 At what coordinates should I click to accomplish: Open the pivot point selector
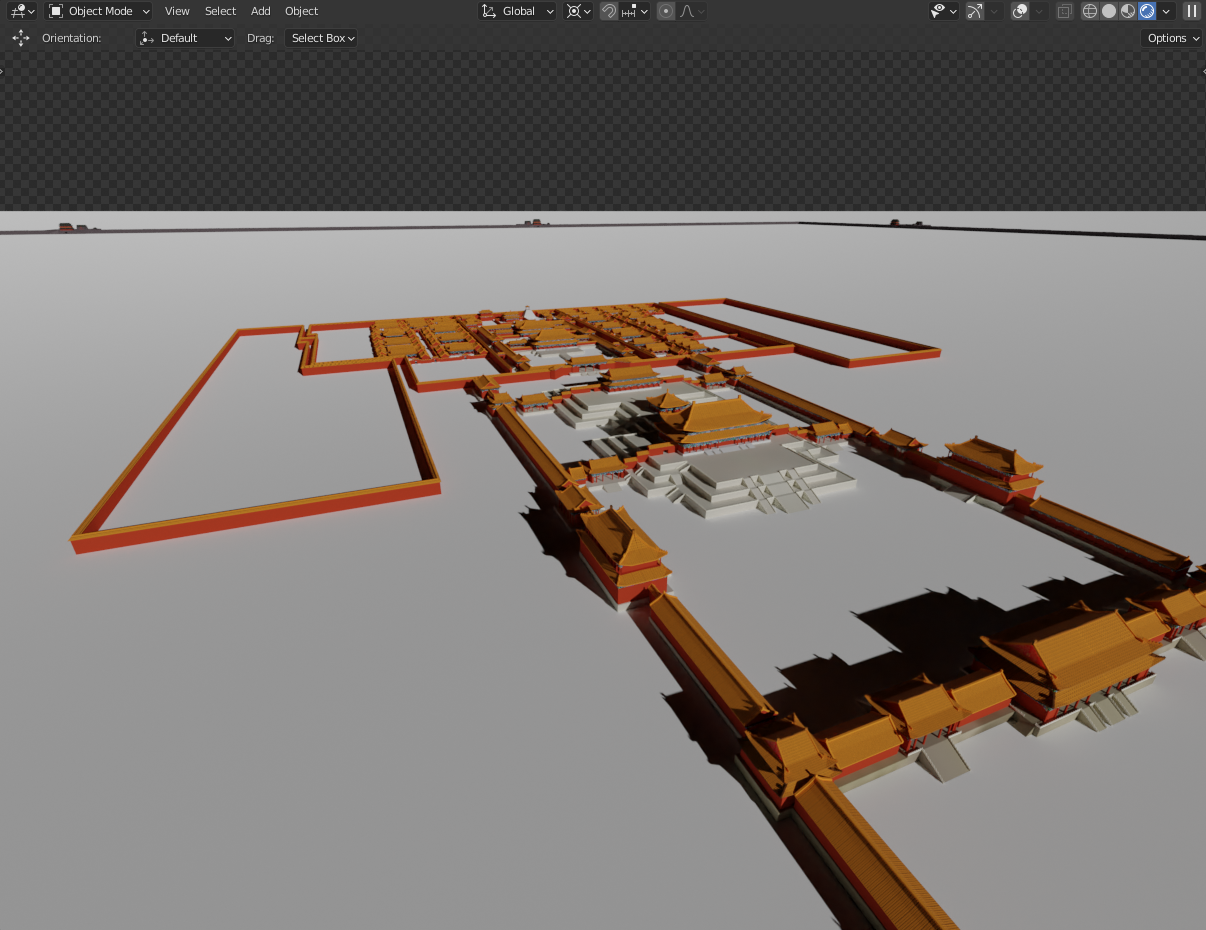578,11
